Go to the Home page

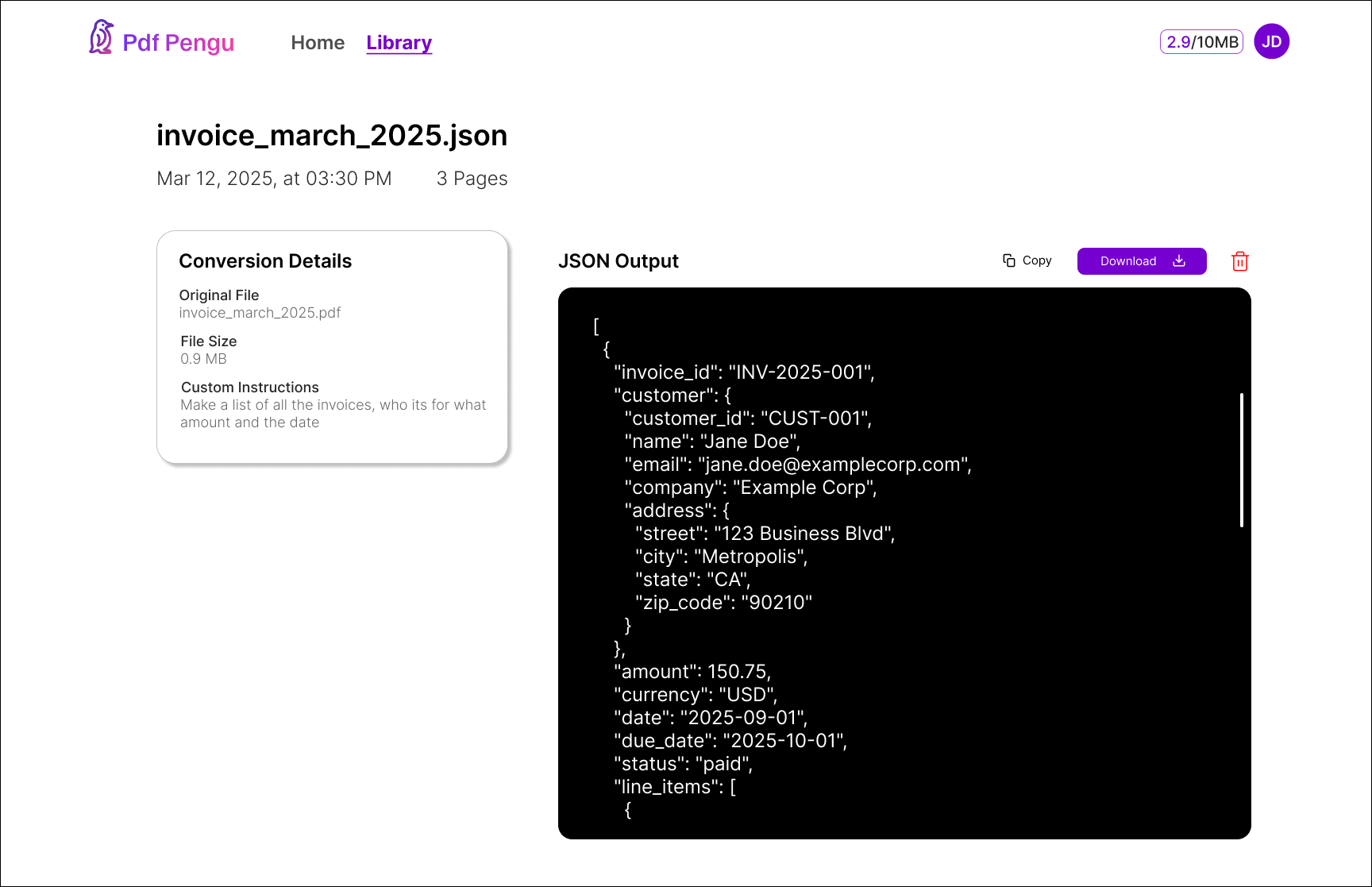pos(318,43)
